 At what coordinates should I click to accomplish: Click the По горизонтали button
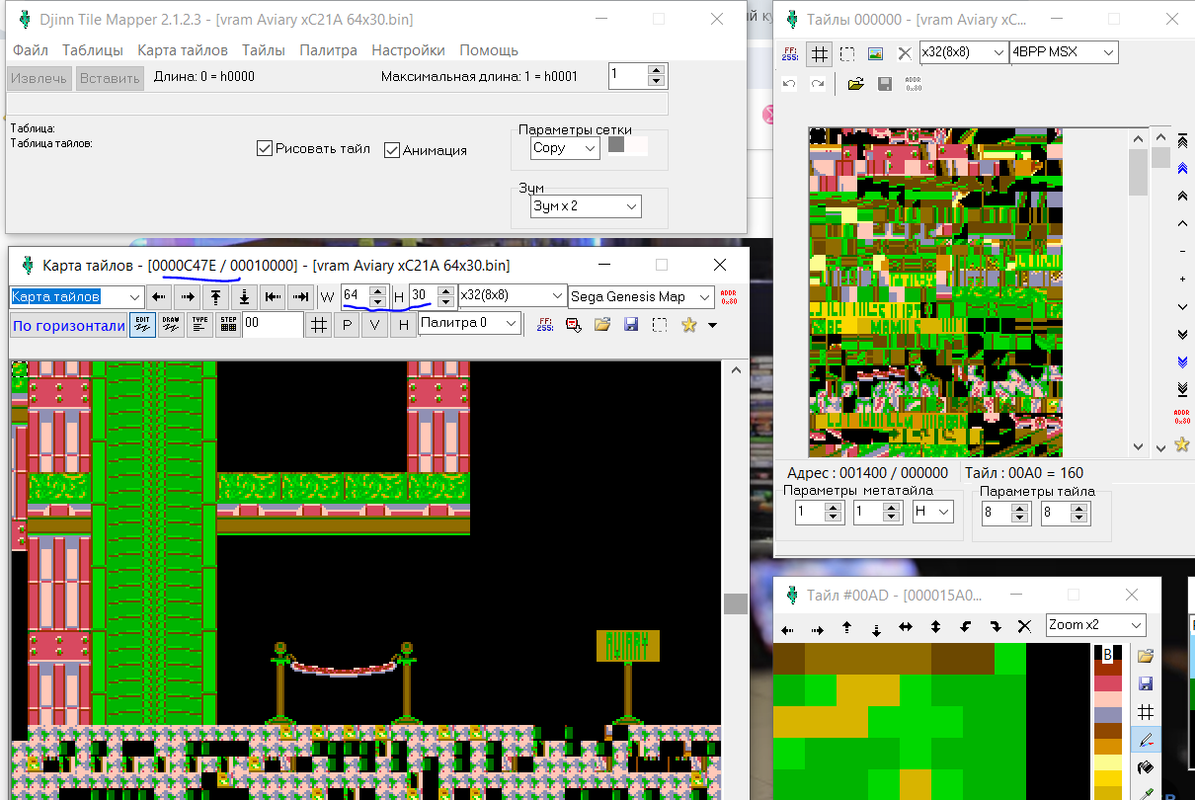point(69,326)
